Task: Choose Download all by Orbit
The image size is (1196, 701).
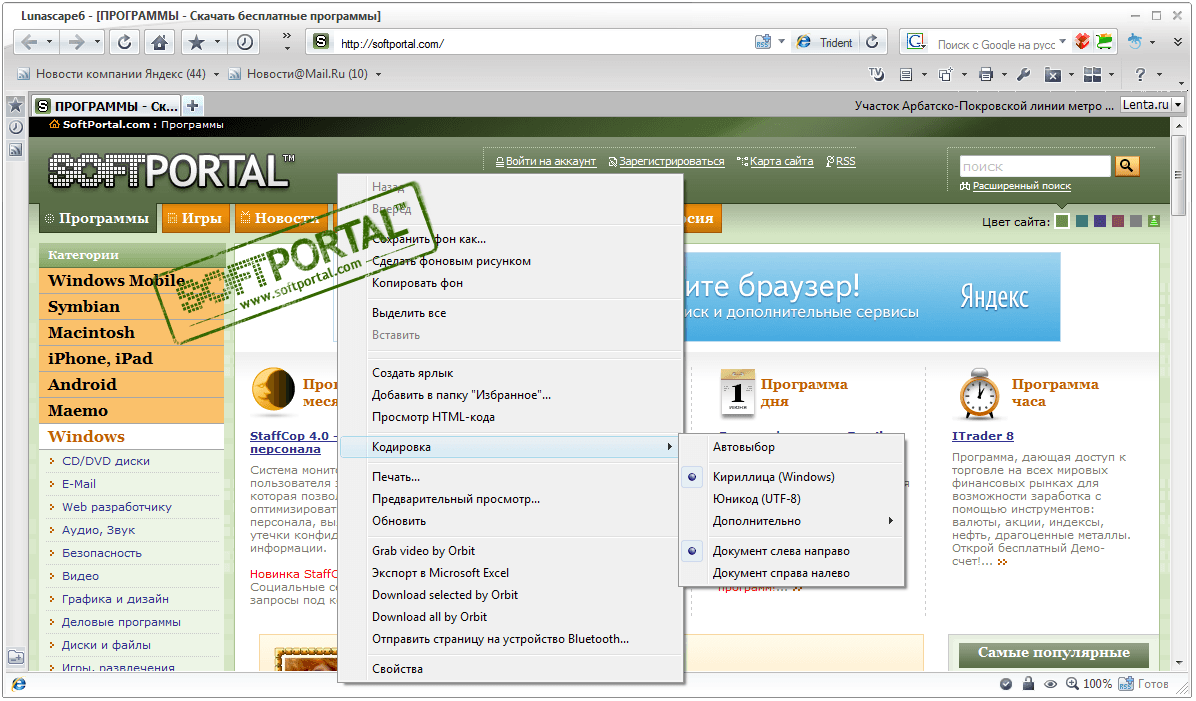Action: (x=510, y=617)
